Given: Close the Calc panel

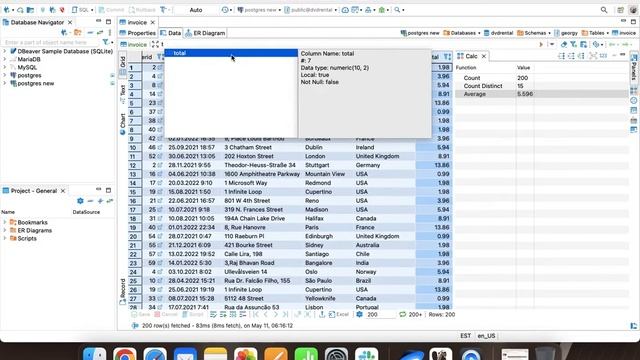Looking at the screenshot, I should coord(484,56).
